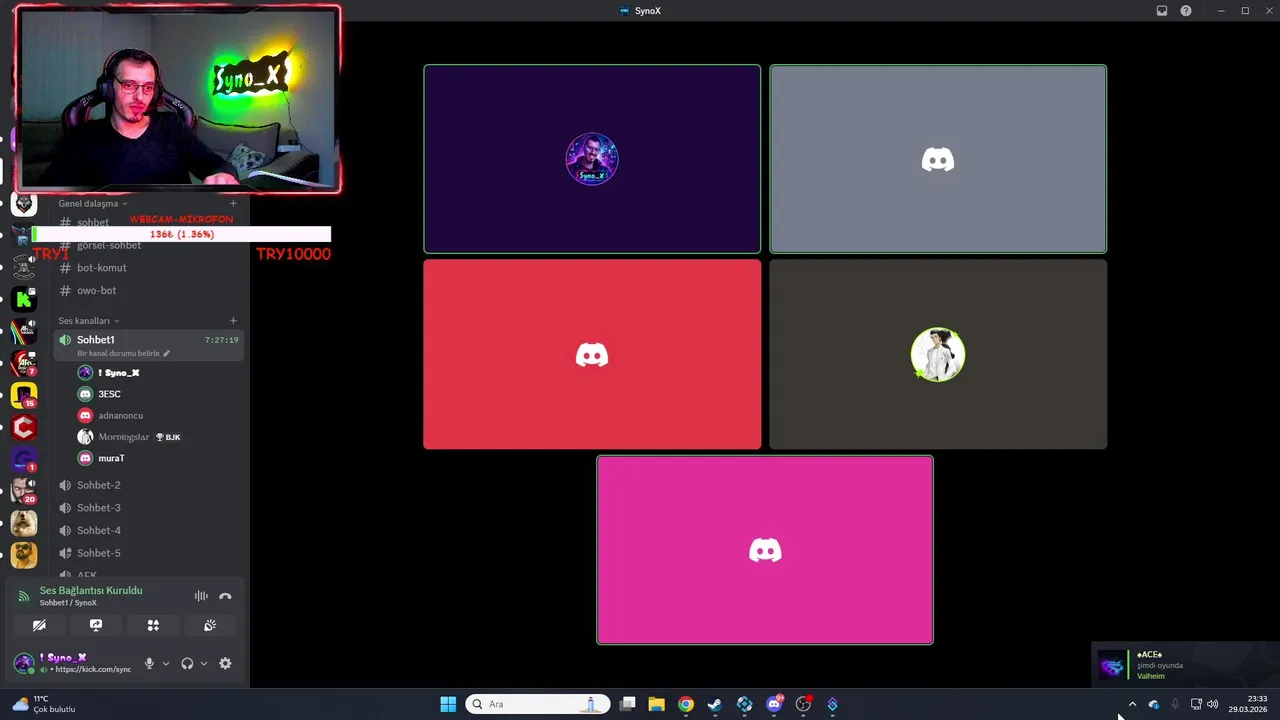The height and width of the screenshot is (720, 1280).
Task: Add channel to Genel dalaşma
Action: point(233,203)
